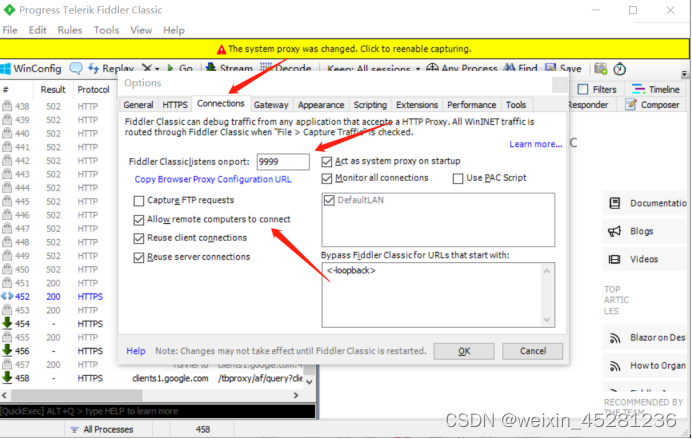
Task: Click the yellow system proxy changed banner
Action: [345, 49]
